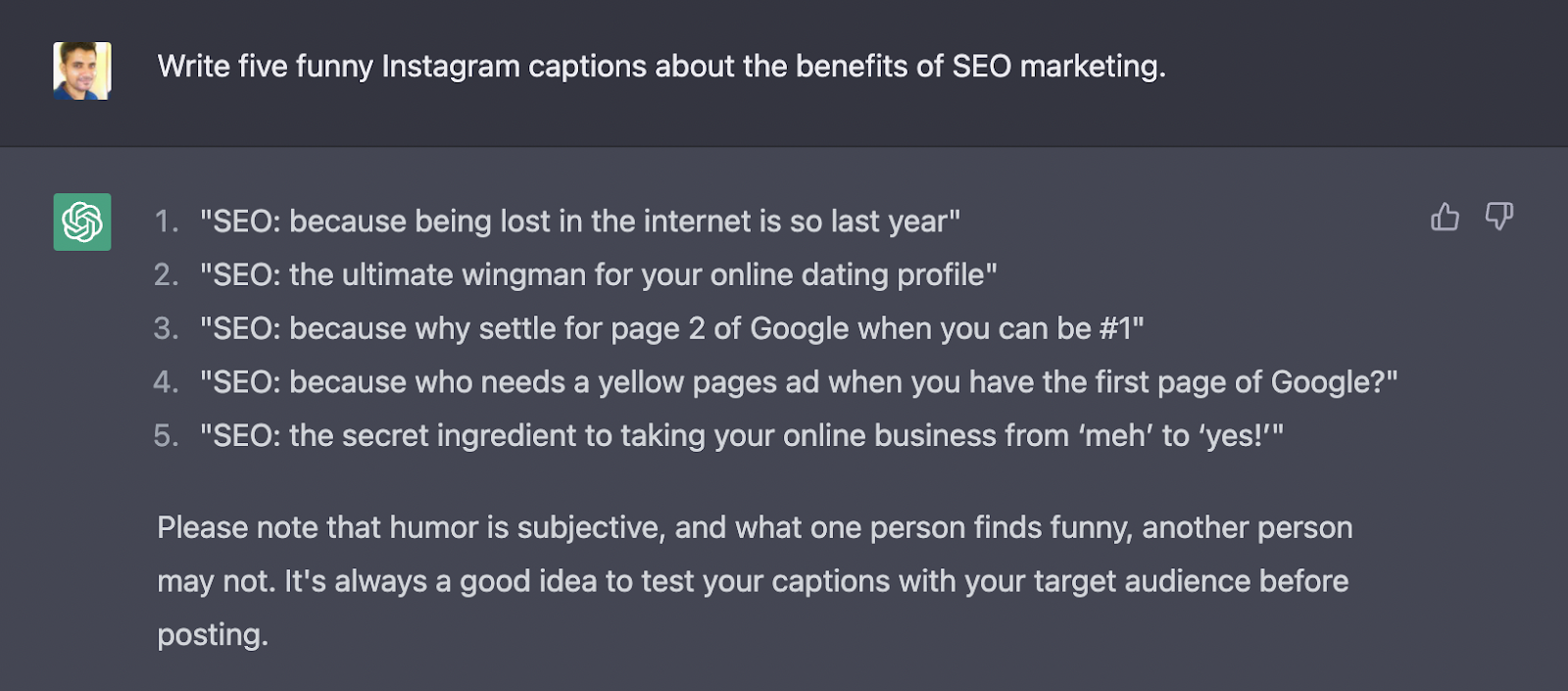
Task: Click the user profile photo
Action: pos(82,71)
